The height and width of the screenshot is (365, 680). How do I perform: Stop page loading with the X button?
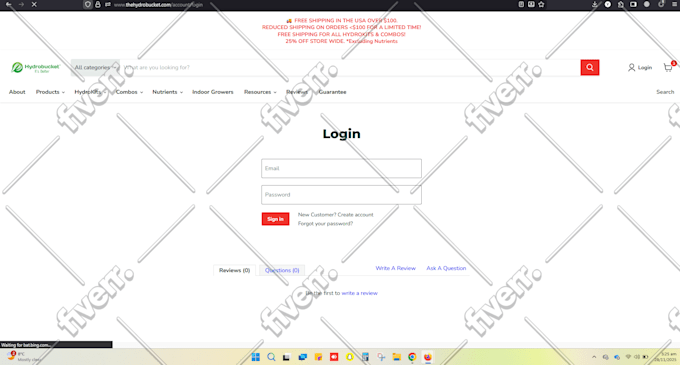[x=34, y=4]
